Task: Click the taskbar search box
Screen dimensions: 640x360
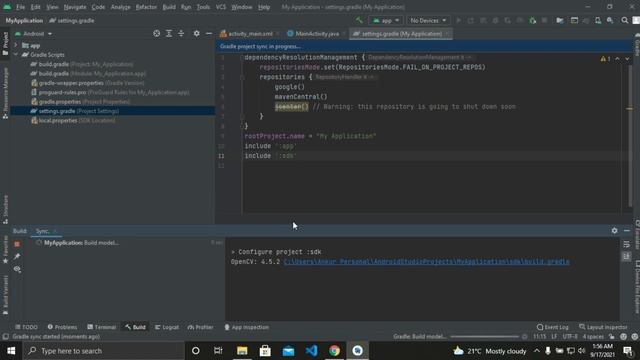Action: coord(104,351)
